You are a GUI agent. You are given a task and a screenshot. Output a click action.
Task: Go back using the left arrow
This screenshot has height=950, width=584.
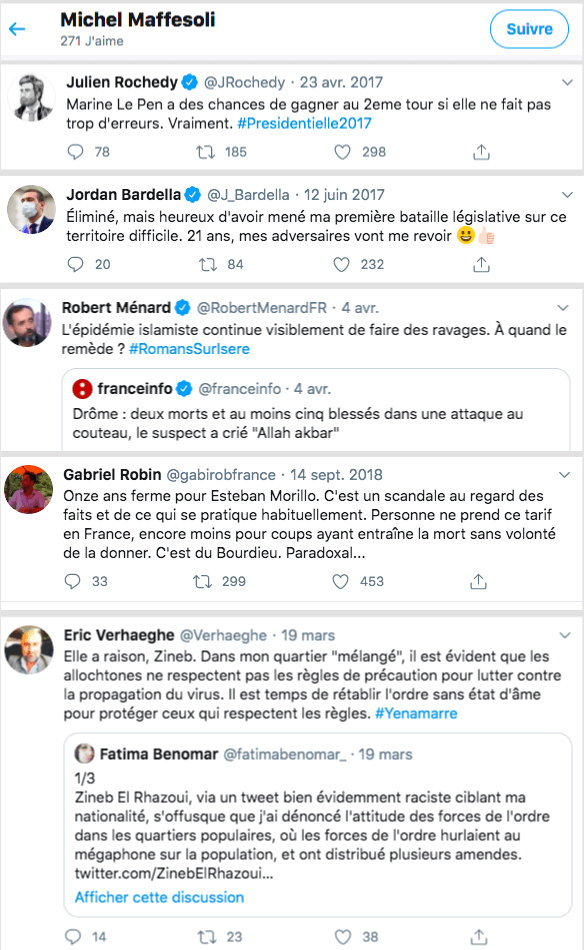click(20, 29)
